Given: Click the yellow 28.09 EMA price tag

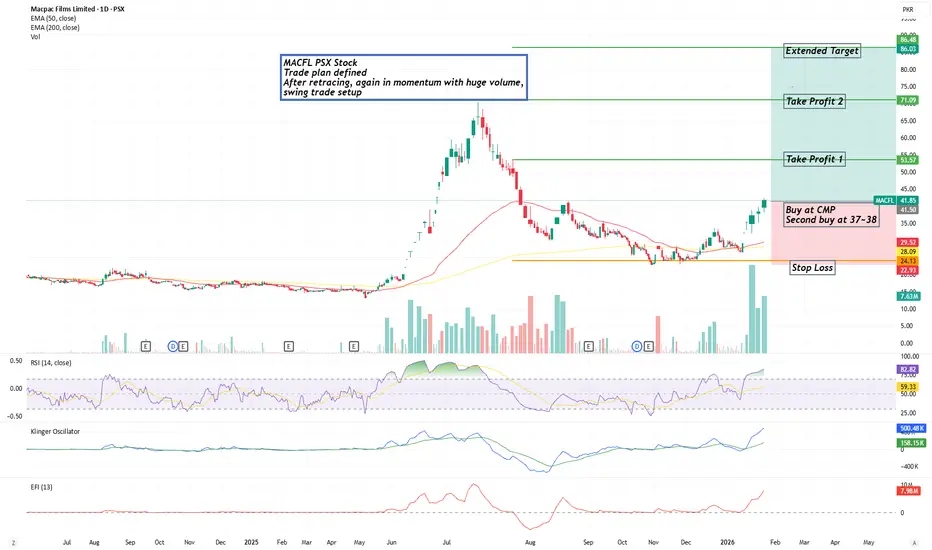Looking at the screenshot, I should 908,252.
